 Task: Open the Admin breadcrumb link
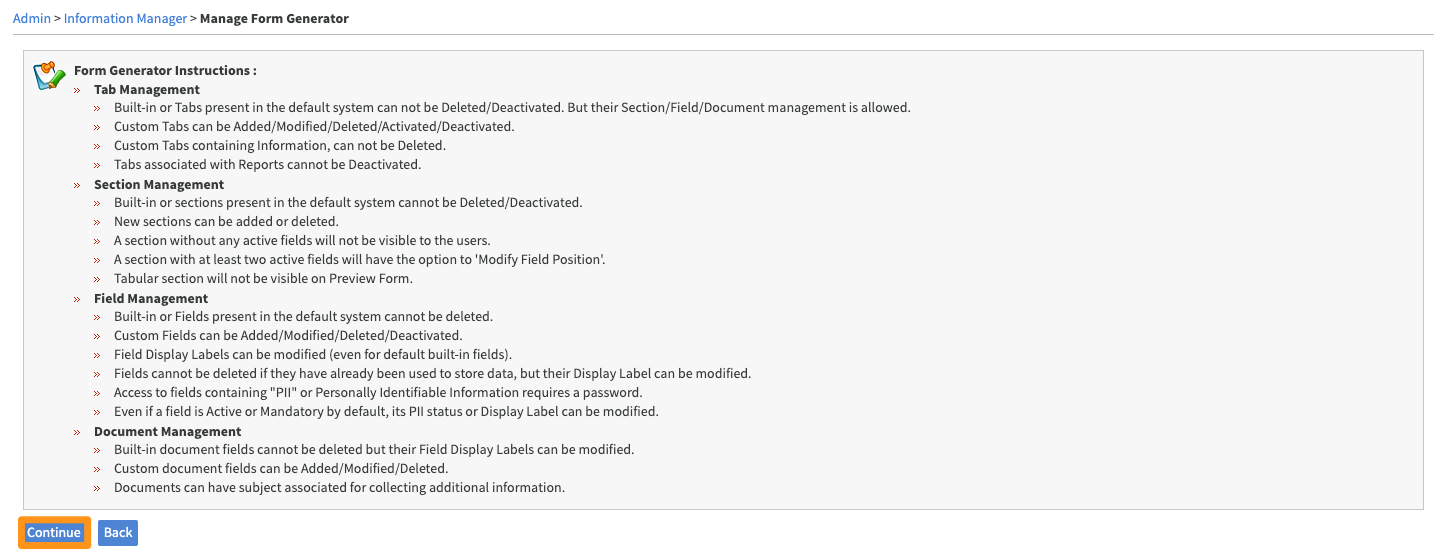click(x=31, y=18)
